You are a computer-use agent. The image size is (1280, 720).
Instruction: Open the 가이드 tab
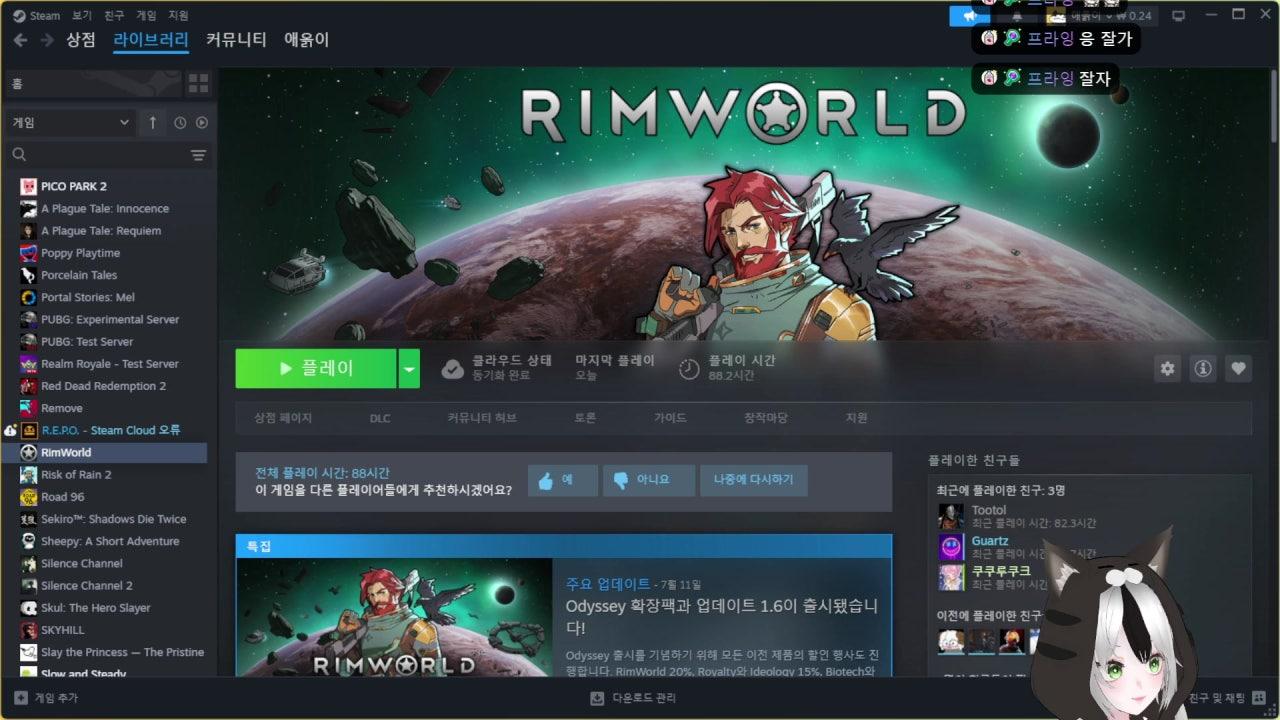pos(670,418)
